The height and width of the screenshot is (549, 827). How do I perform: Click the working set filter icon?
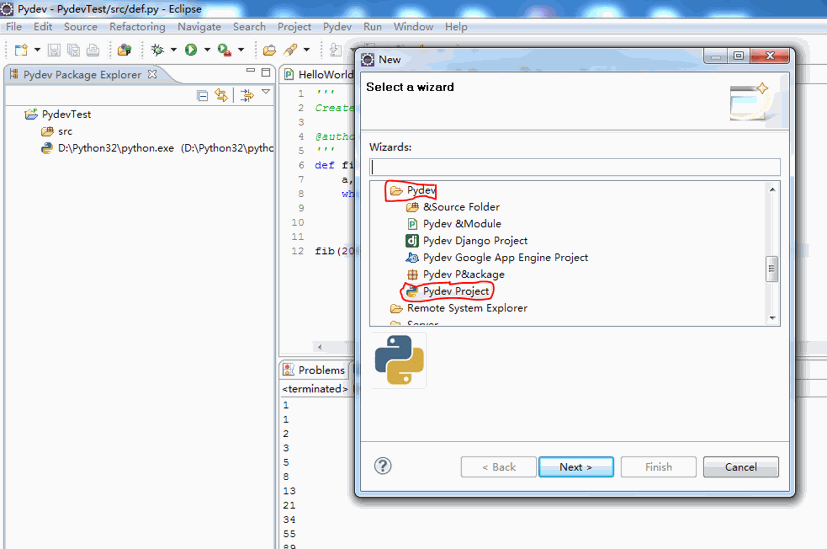pyautogui.click(x=246, y=95)
